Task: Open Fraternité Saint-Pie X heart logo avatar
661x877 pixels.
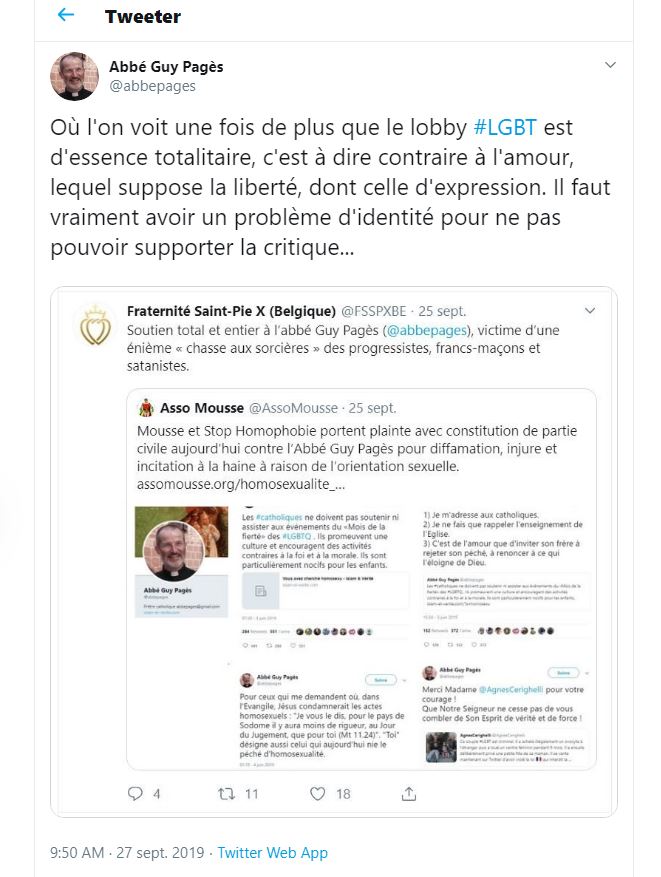Action: coord(95,326)
